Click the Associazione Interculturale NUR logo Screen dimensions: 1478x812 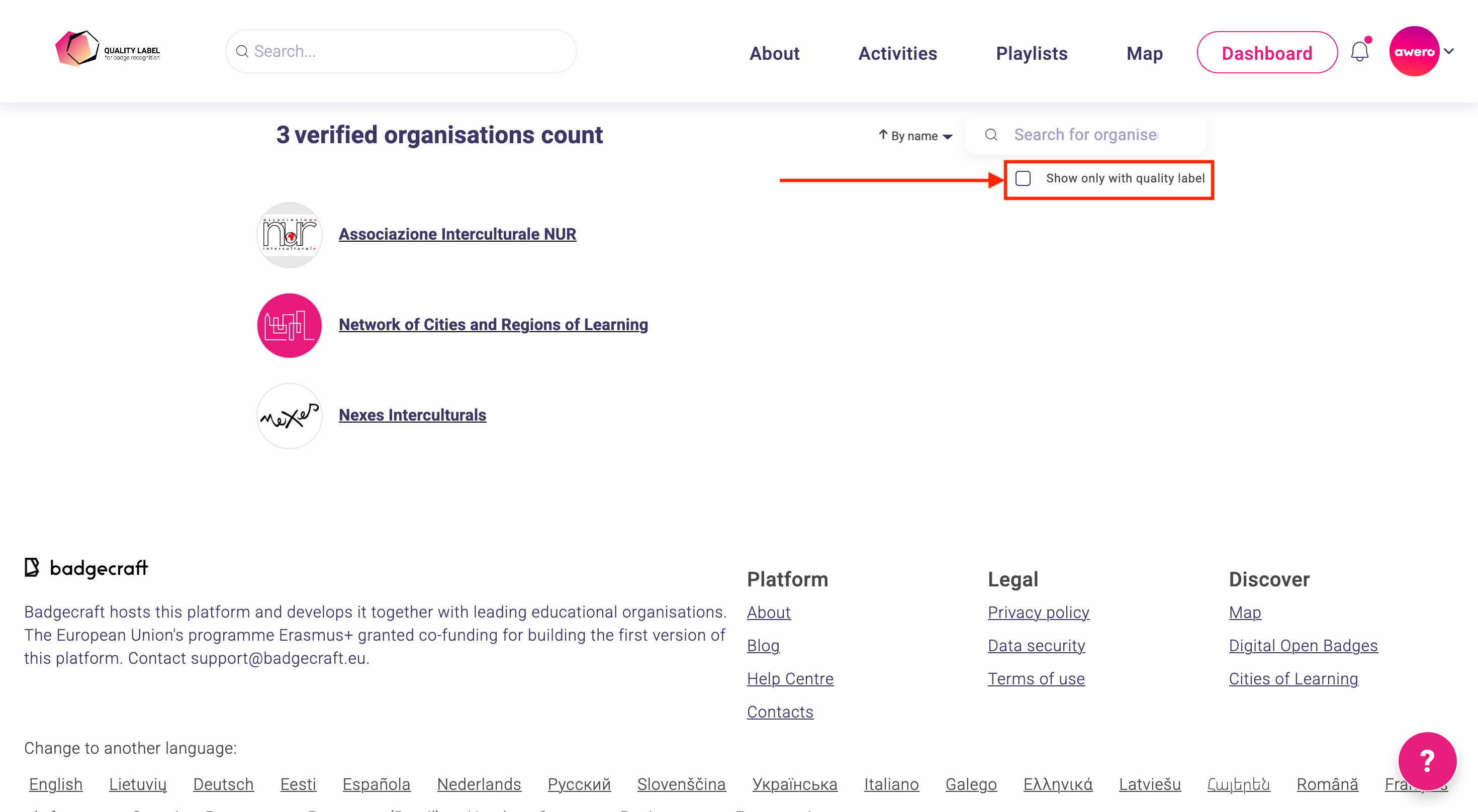(289, 235)
